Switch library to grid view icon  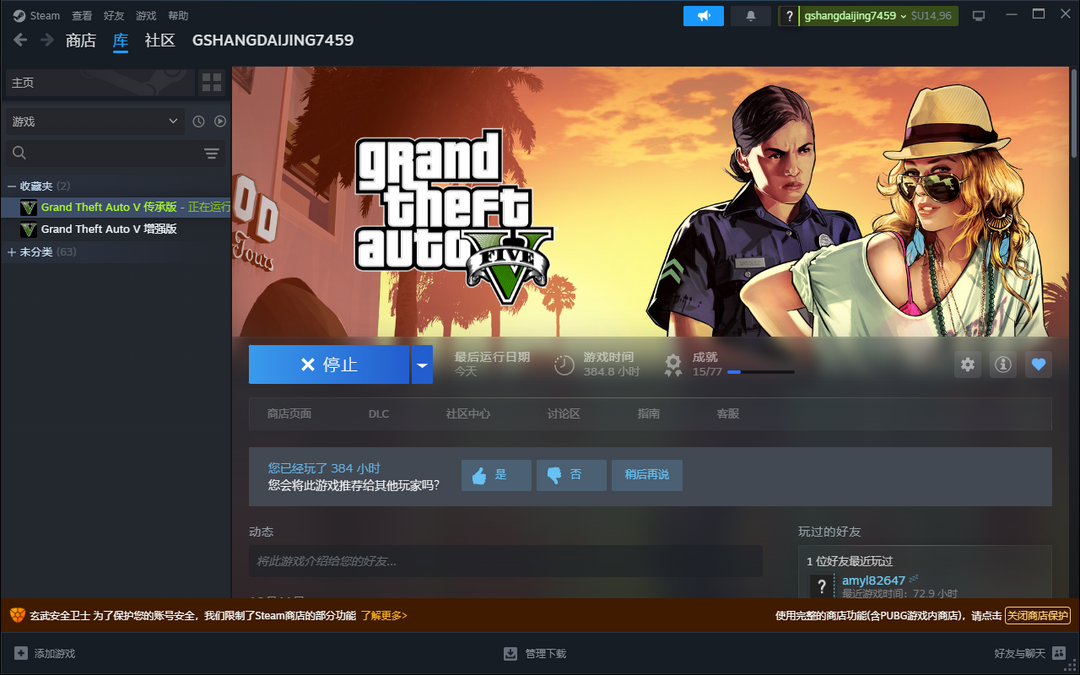(212, 83)
